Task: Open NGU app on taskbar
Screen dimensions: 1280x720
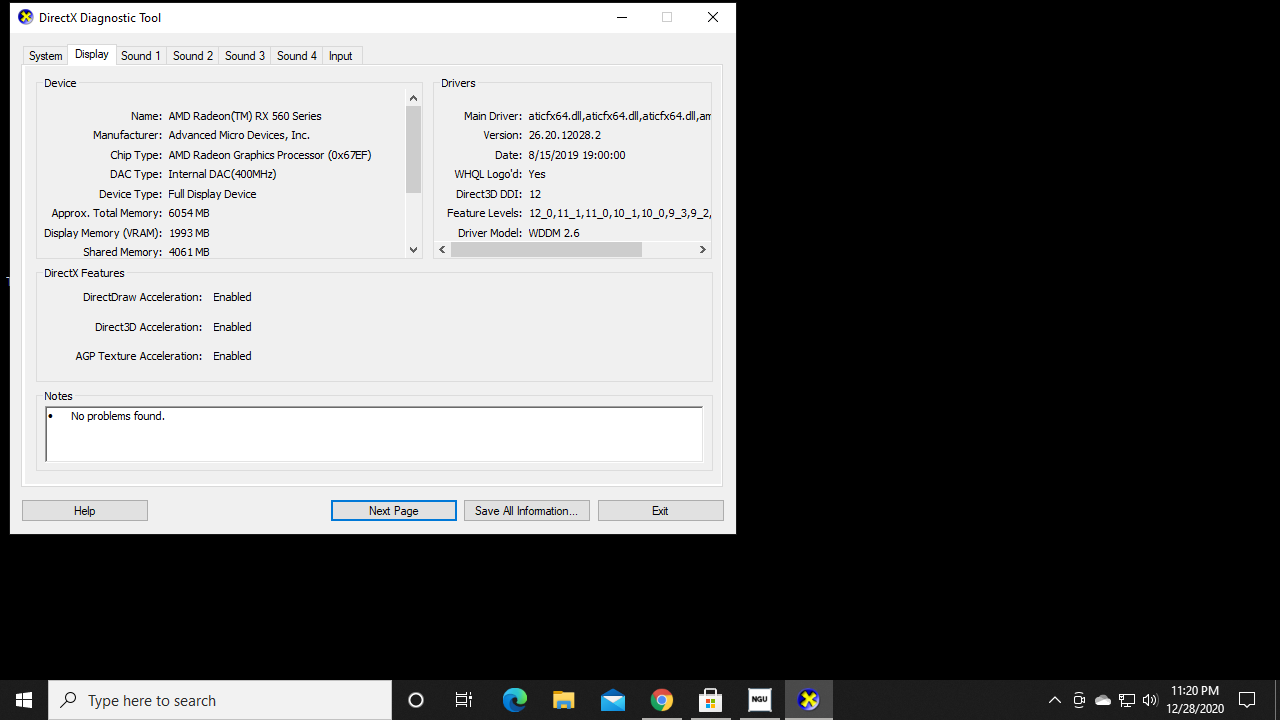Action: (760, 700)
